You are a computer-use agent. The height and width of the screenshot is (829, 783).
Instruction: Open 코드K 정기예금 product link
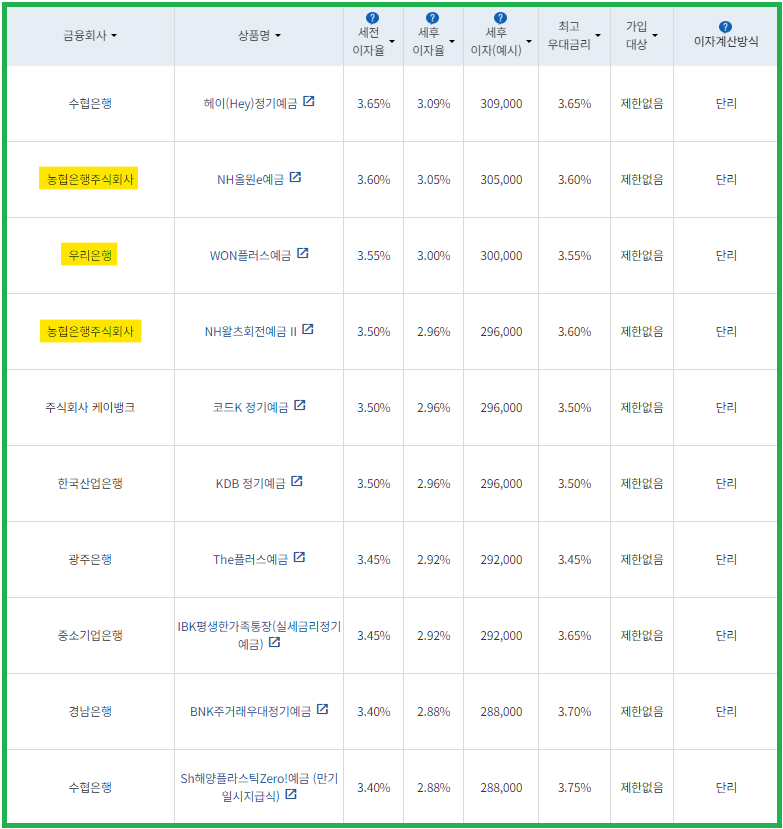[x=250, y=408]
